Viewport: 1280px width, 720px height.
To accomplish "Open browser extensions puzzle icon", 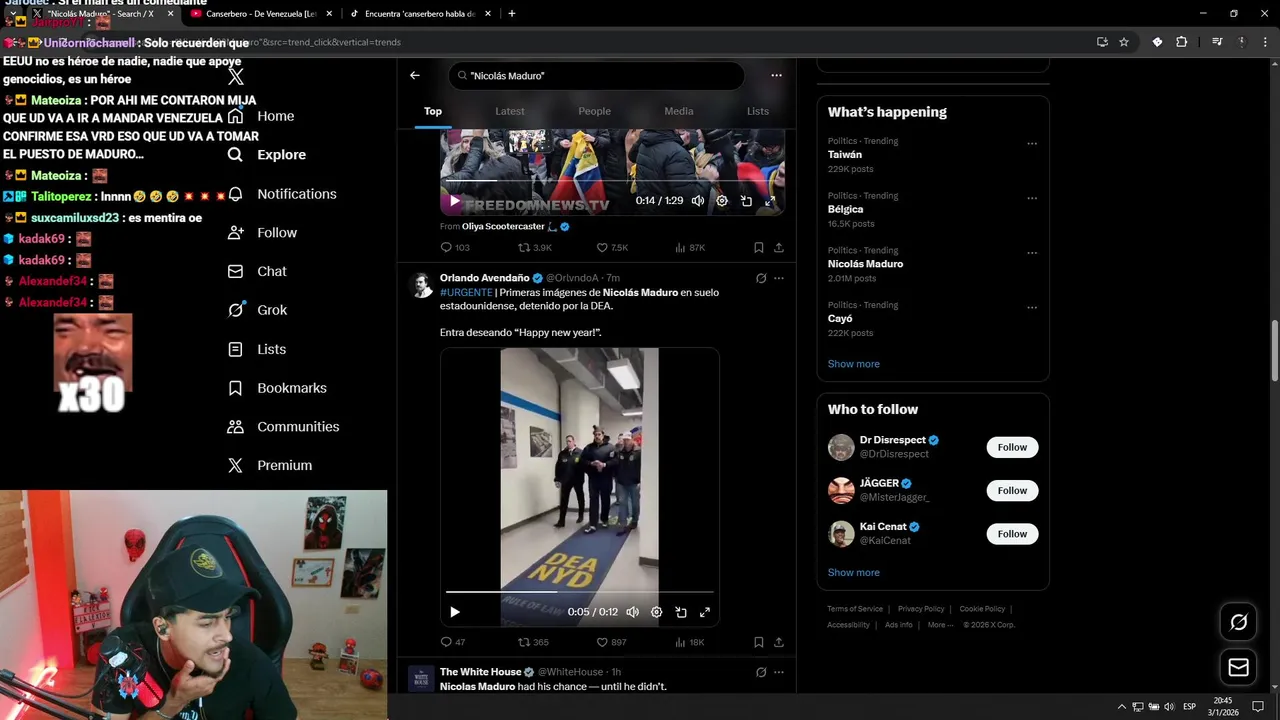I will pos(1182,42).
